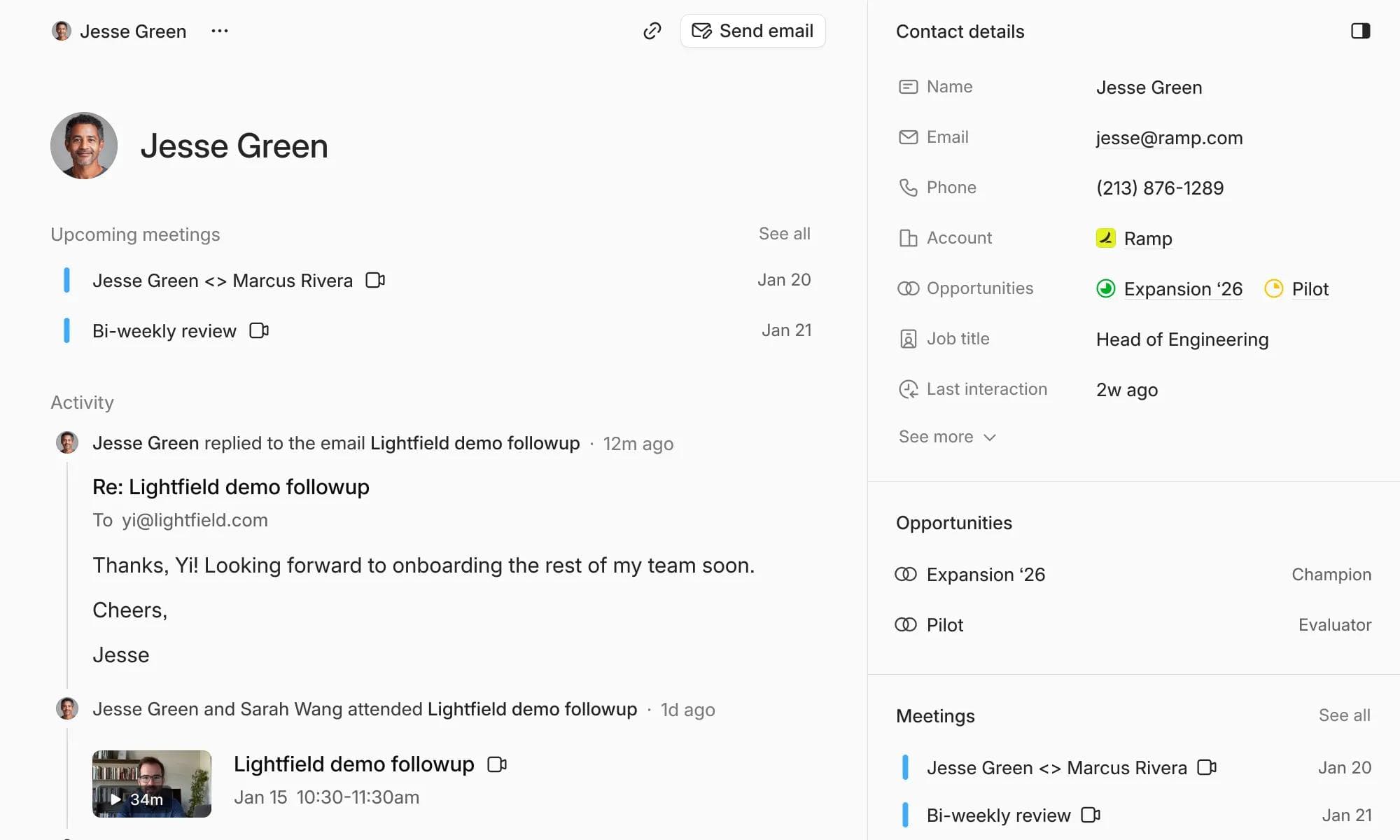
Task: Click the phone number (213) 876-1289
Action: [1159, 188]
